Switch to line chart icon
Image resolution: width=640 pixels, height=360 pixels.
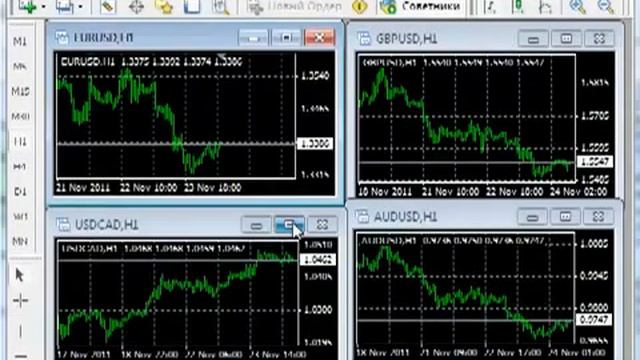[x=546, y=7]
